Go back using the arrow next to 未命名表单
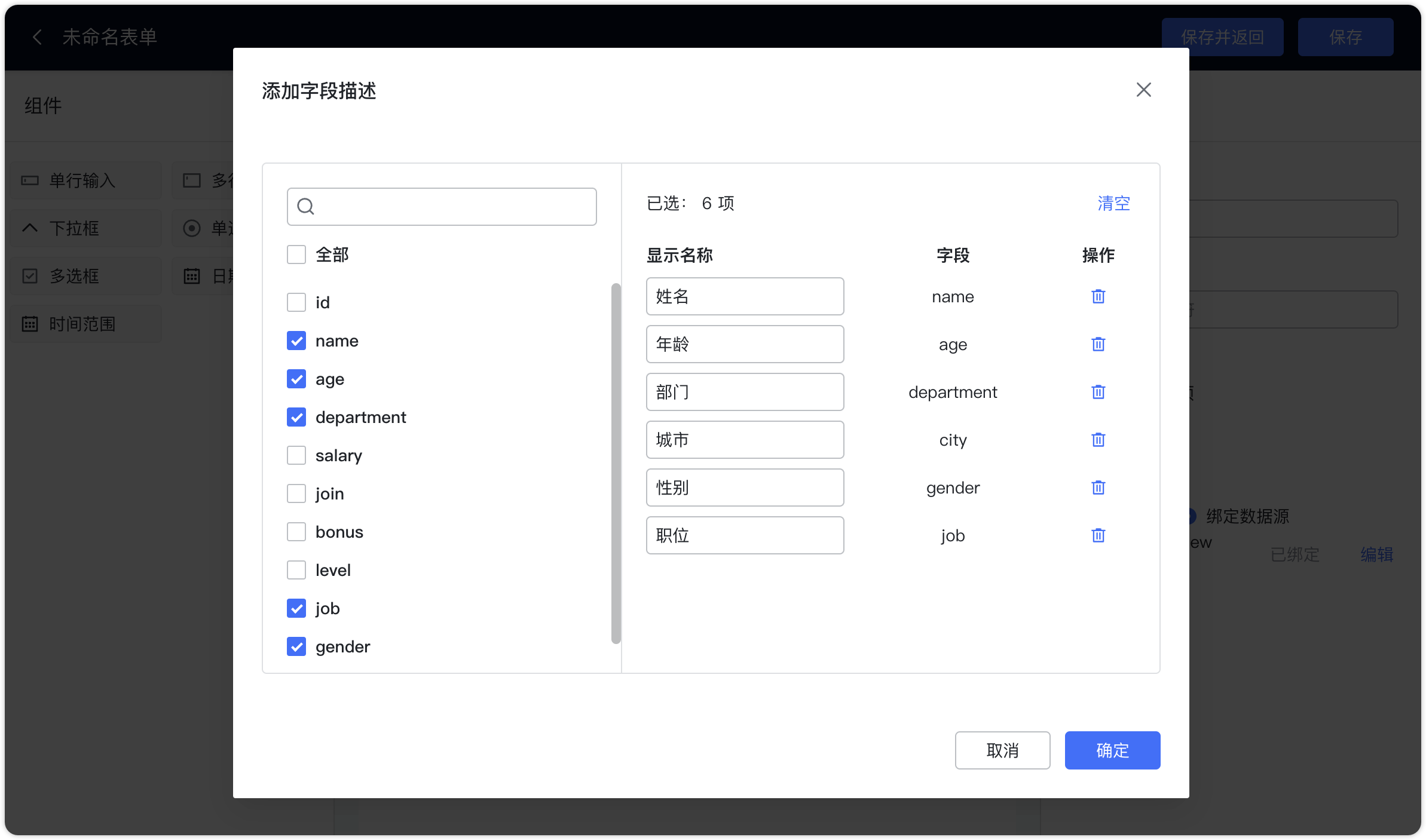 (37, 37)
